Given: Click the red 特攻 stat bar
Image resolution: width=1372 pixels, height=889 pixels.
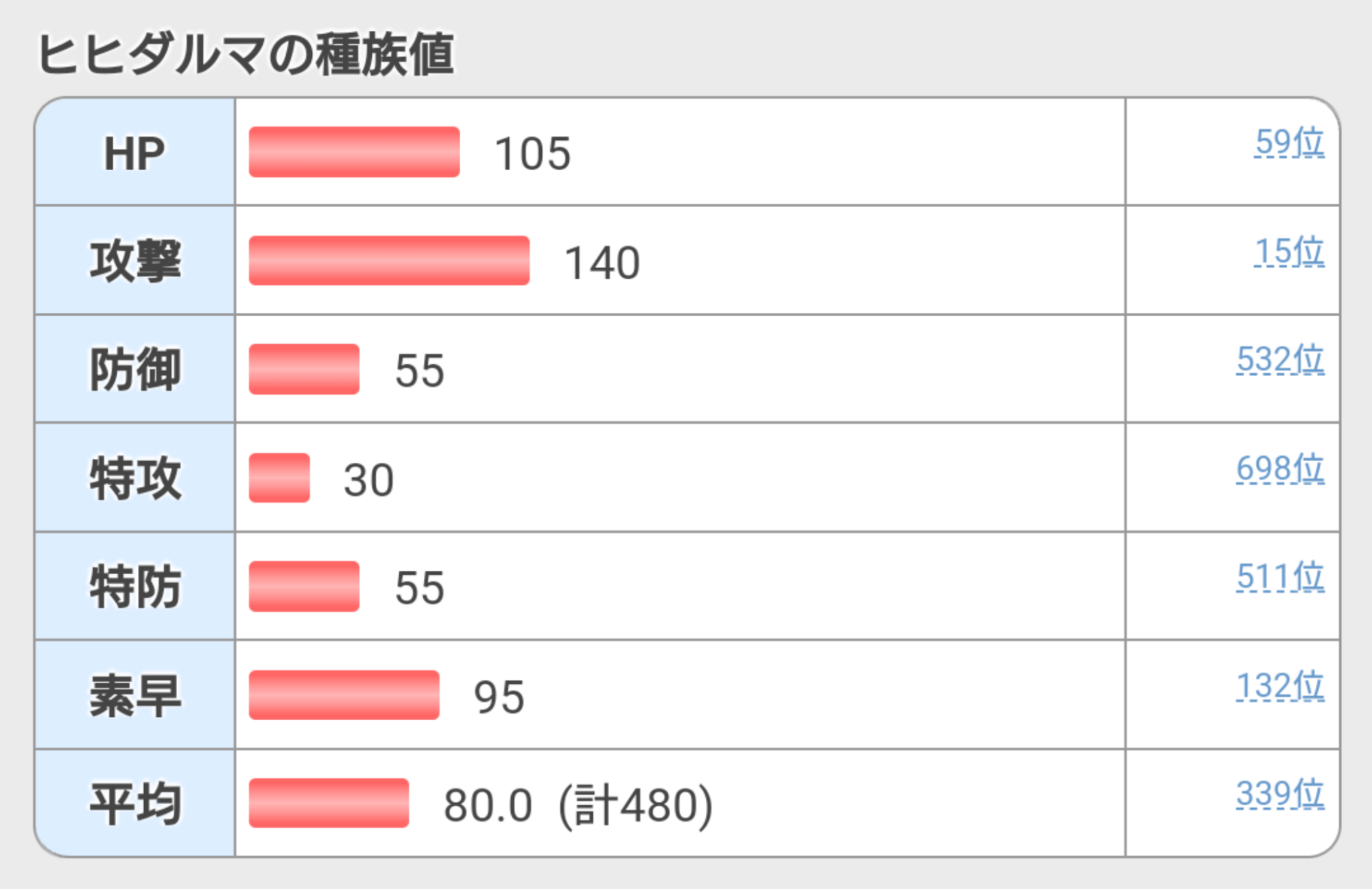Looking at the screenshot, I should point(279,477).
